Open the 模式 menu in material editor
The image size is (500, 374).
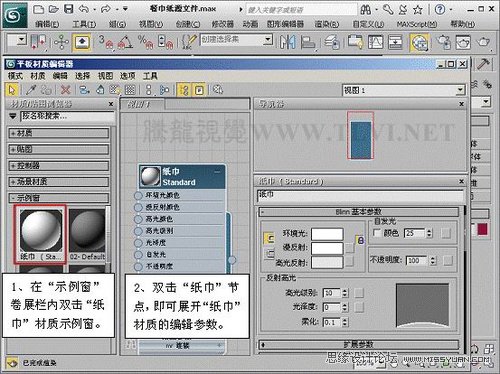tap(15, 76)
